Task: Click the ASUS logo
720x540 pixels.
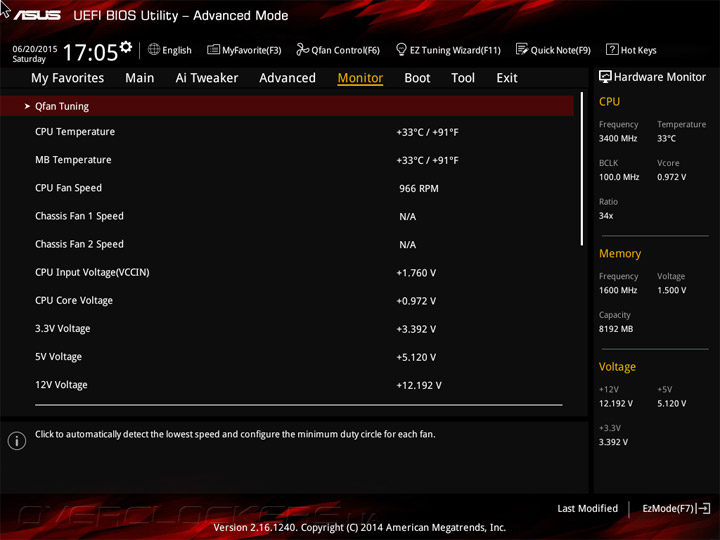Action: coord(37,15)
